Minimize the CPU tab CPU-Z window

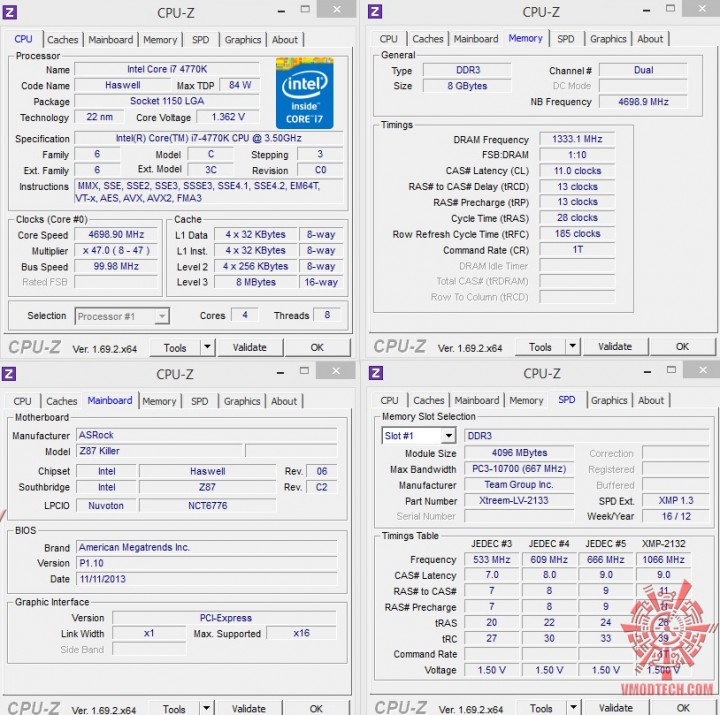281,10
